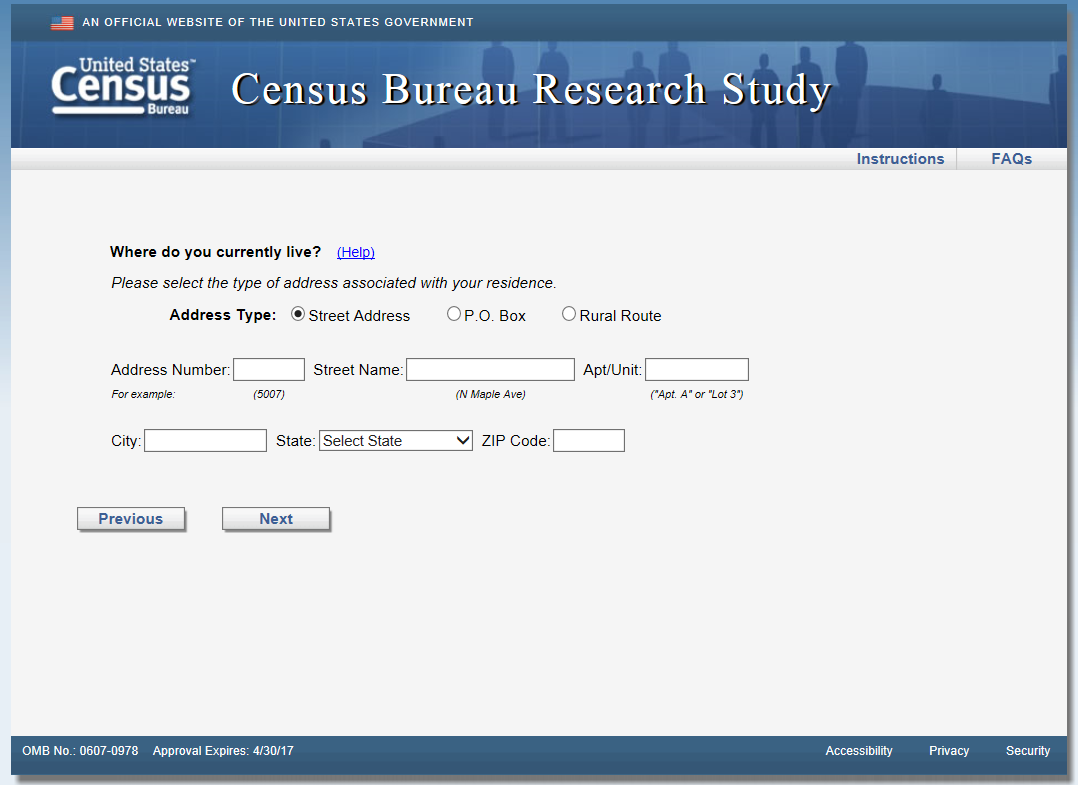Viewport: 1078px width, 785px height.
Task: Go back with the Previous button
Action: (131, 519)
